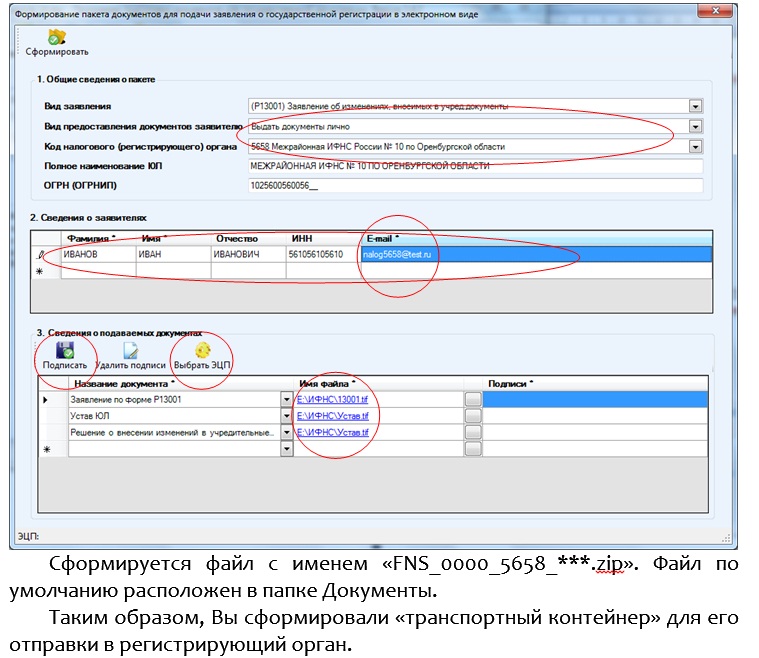Expand document name dropdown for Заявление по форме Р13001
This screenshot has width=759, height=658.
[x=287, y=399]
